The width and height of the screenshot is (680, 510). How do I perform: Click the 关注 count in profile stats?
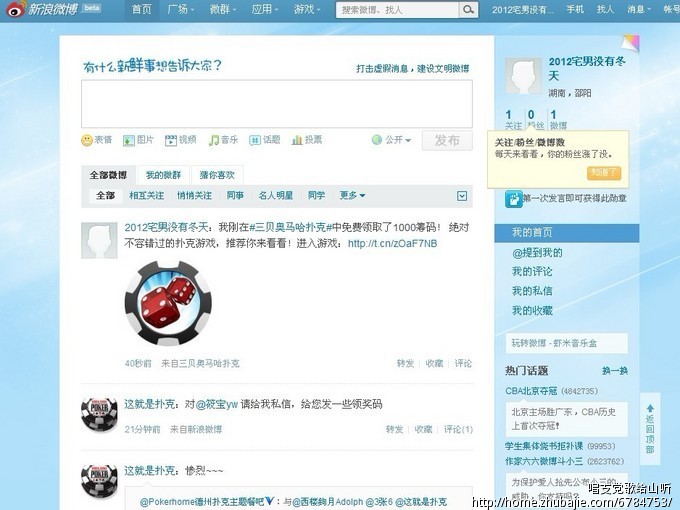[513, 120]
